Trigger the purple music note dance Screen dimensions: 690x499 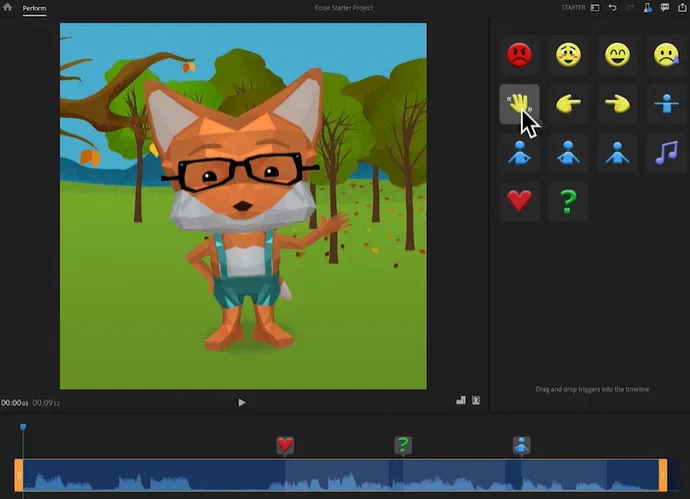click(x=666, y=152)
